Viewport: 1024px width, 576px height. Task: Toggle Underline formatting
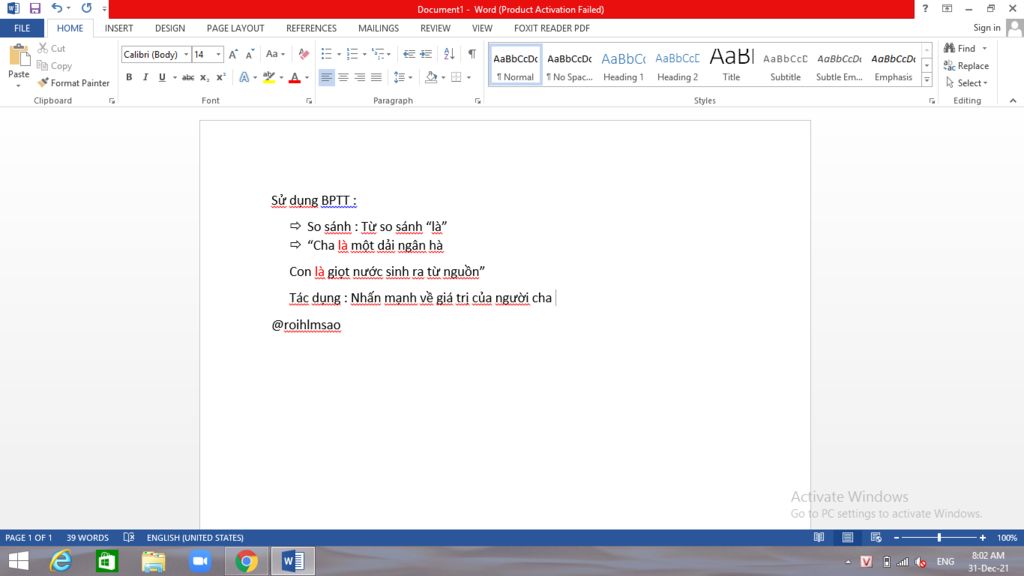(x=162, y=77)
